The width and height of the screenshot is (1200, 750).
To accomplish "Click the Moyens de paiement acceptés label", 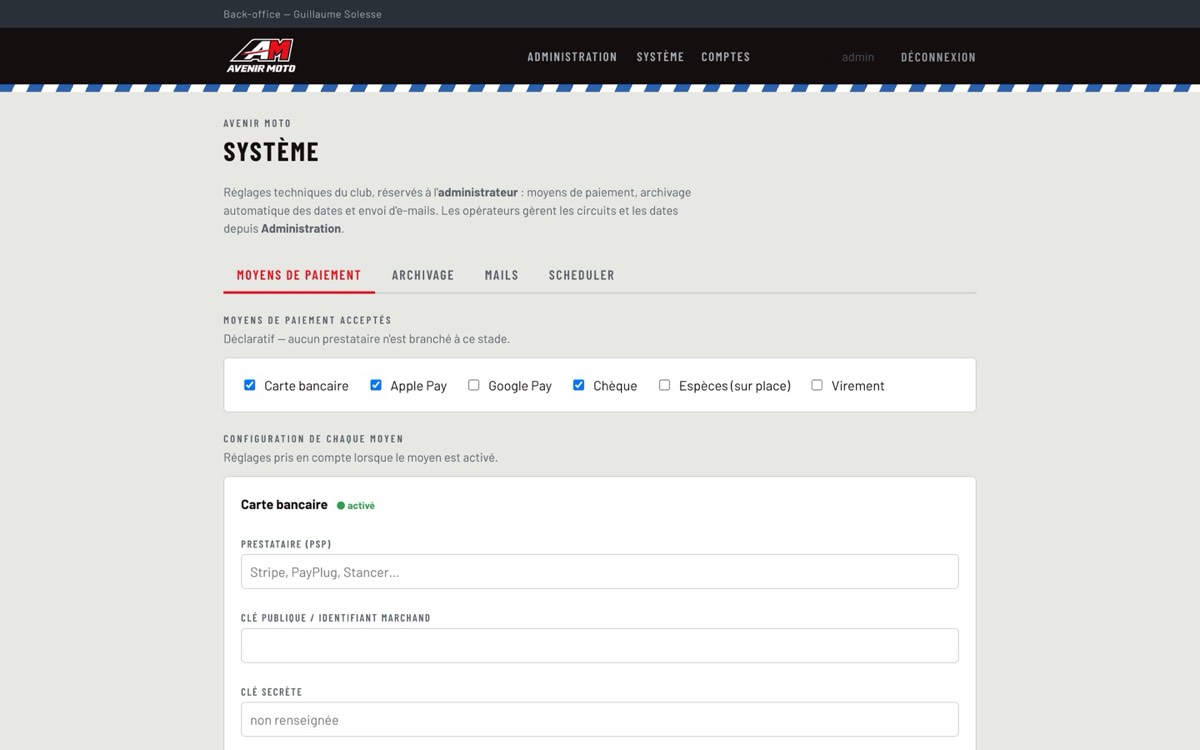I will pyautogui.click(x=308, y=320).
